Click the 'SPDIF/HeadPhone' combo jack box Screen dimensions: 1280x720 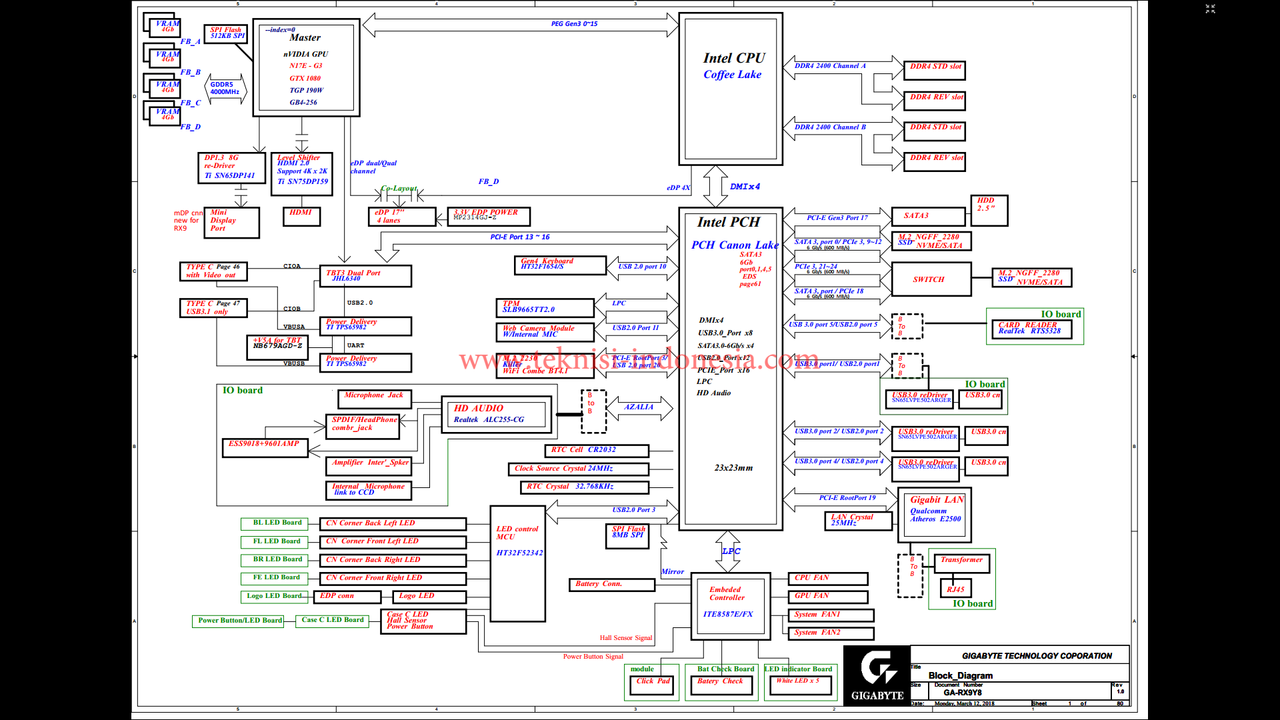[x=364, y=425]
